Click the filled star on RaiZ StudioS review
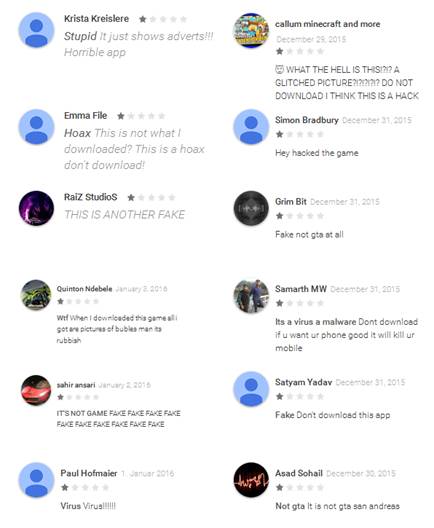 point(131,197)
